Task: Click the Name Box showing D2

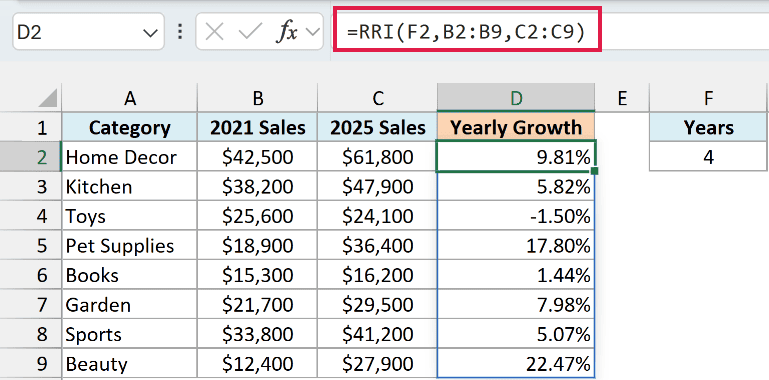Action: point(88,32)
